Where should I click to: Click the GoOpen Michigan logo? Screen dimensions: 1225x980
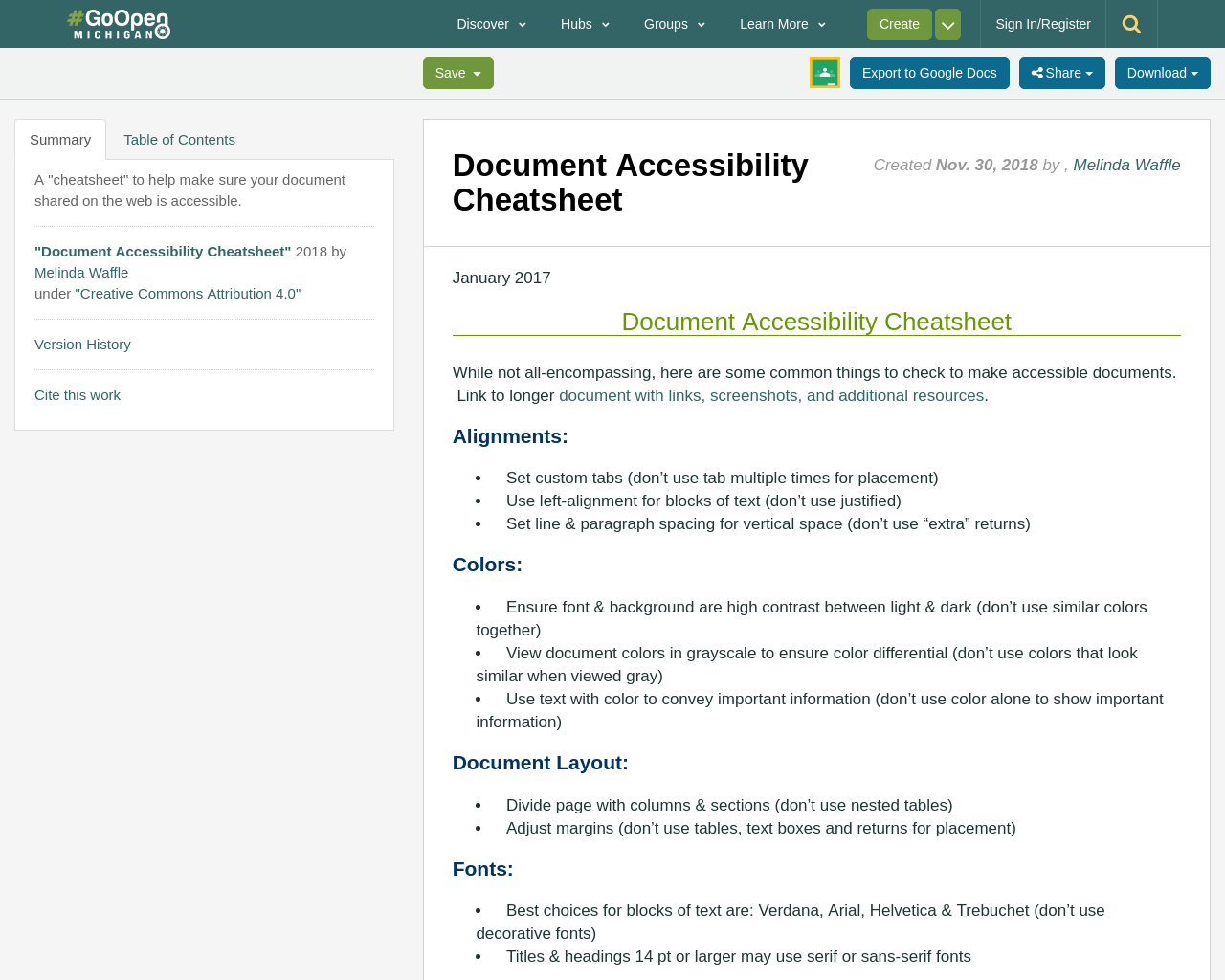click(117, 21)
